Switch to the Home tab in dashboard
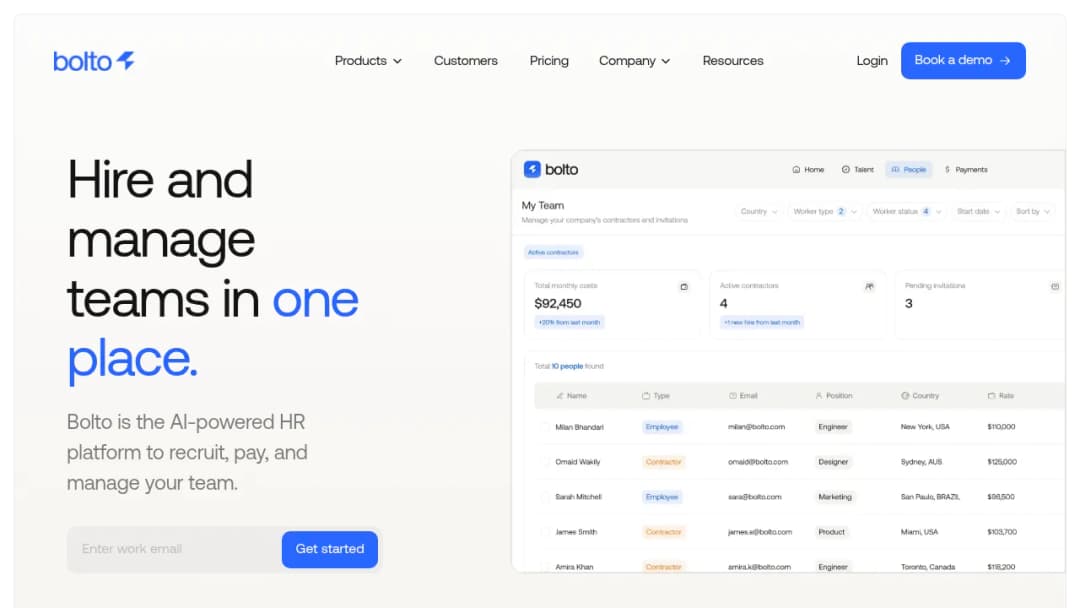 [808, 169]
